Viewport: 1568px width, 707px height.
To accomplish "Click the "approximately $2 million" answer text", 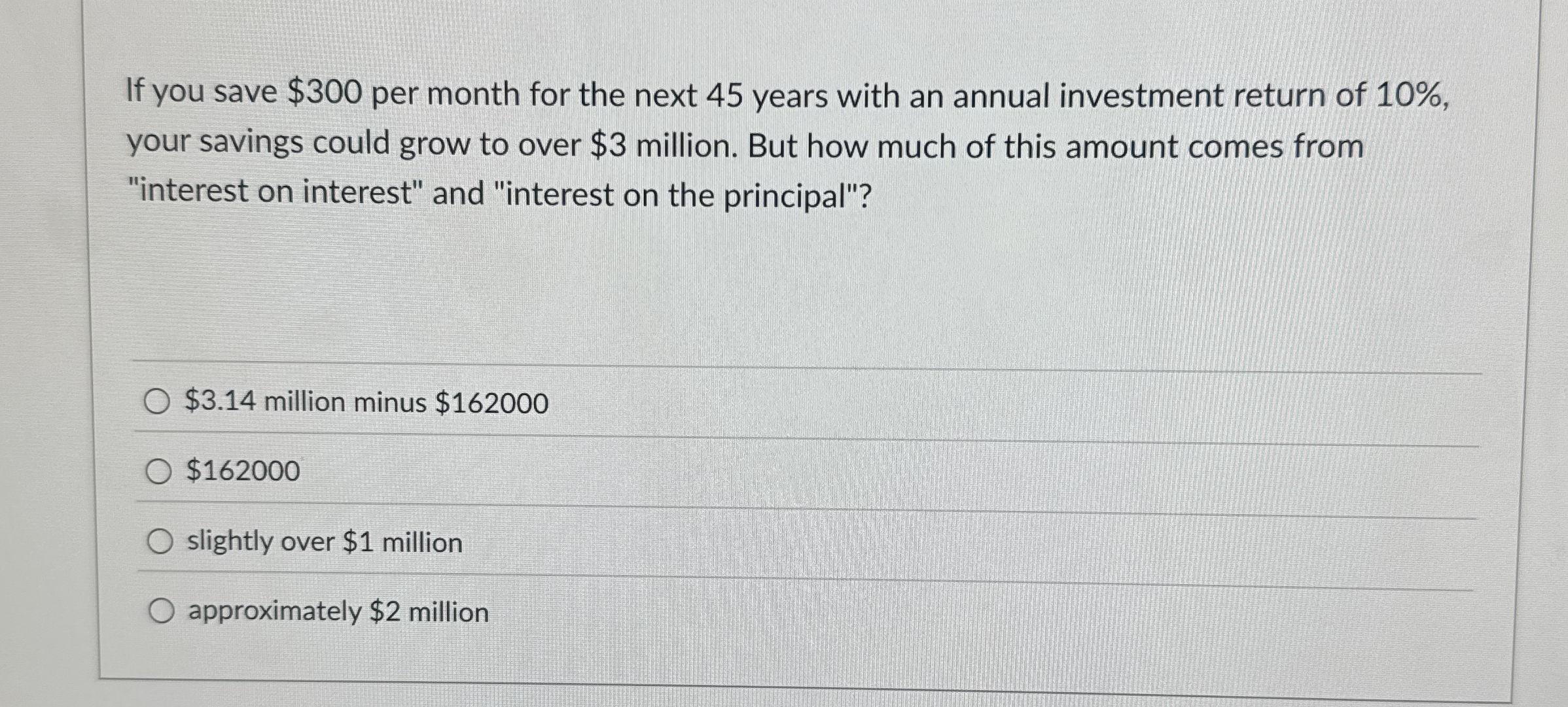I will pyautogui.click(x=337, y=611).
